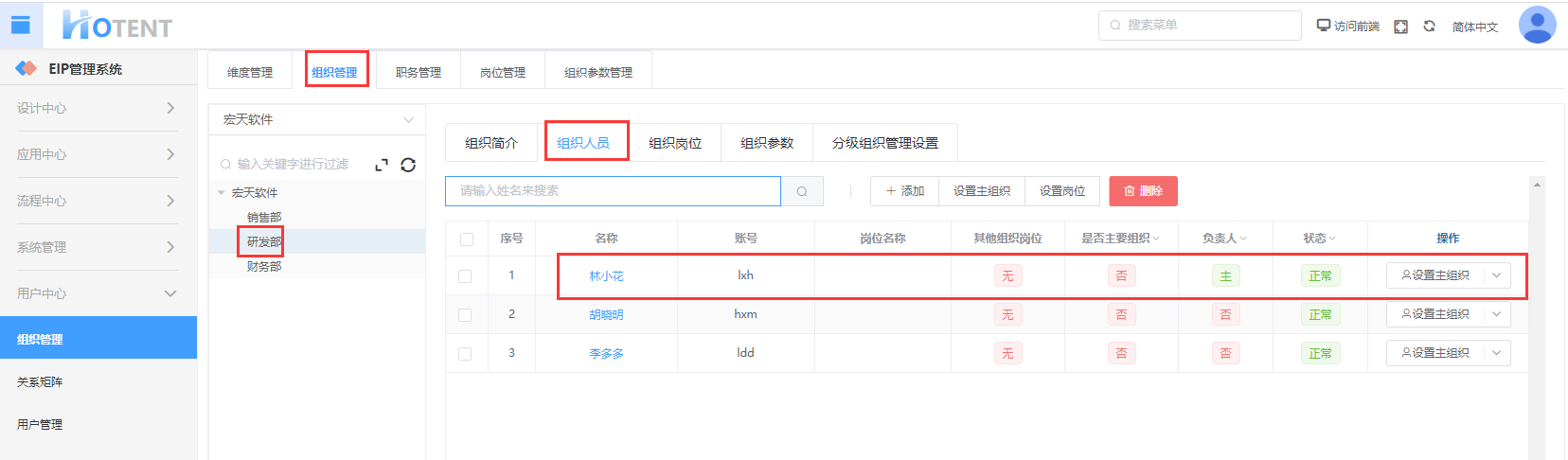Viewport: 1568px width, 460px height.
Task: Click the 请输入姓名来搜索 input field
Action: click(614, 191)
